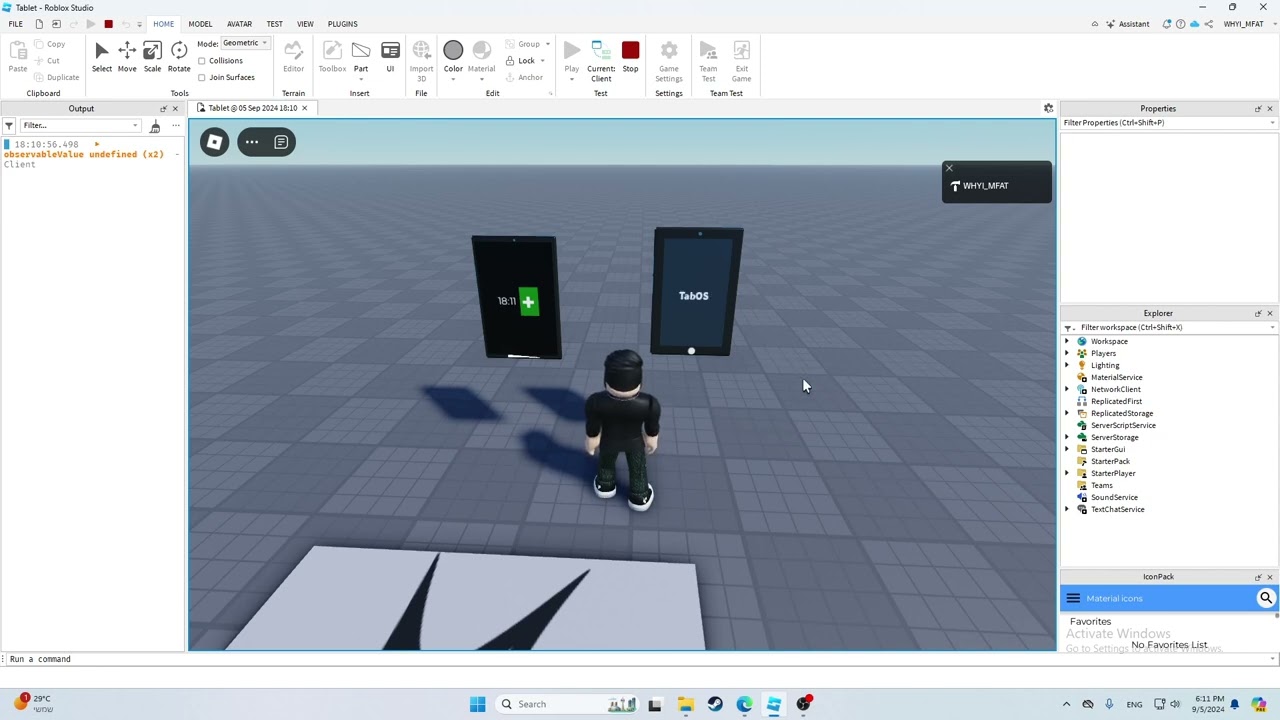Open Game Settings
1280x720 pixels.
[669, 62]
